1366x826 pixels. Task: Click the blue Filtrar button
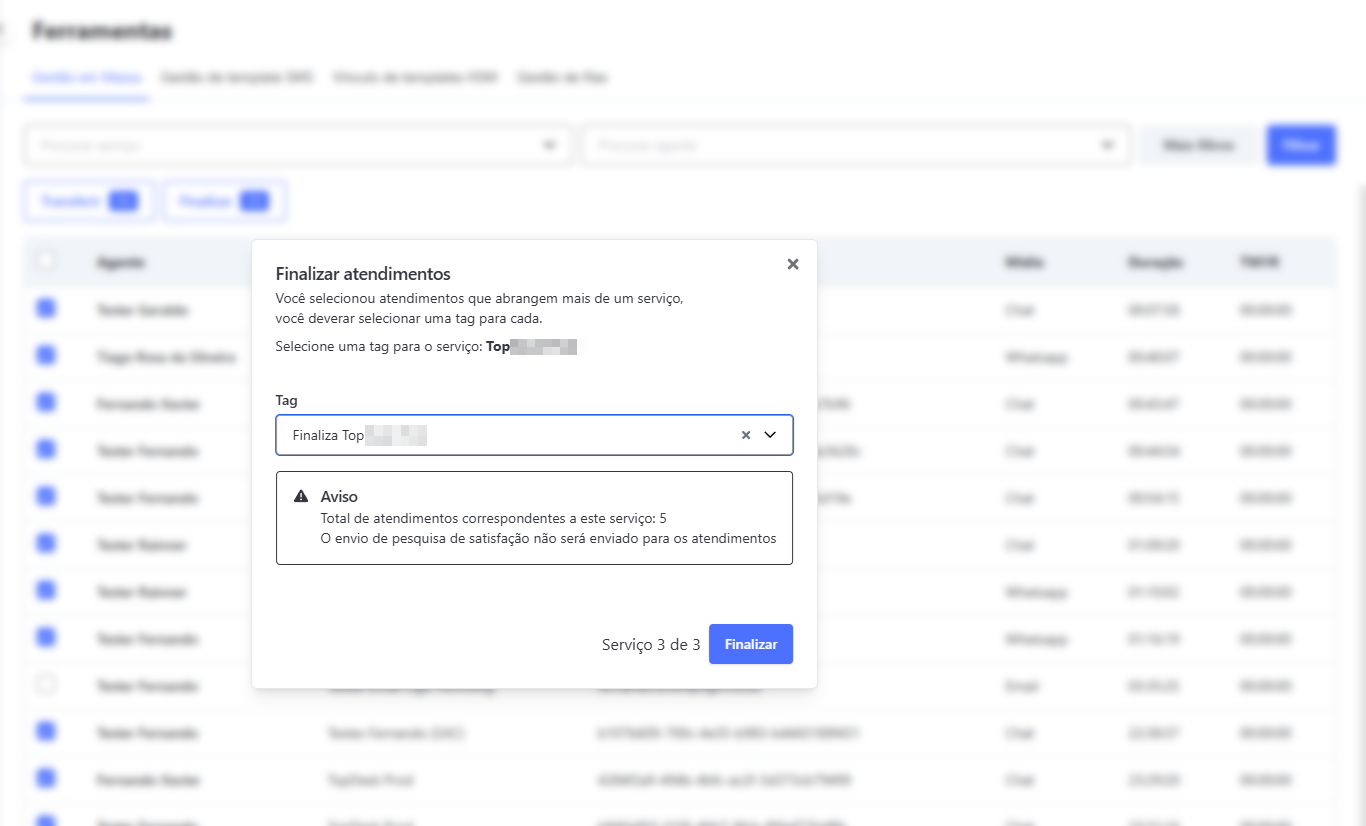click(1301, 145)
